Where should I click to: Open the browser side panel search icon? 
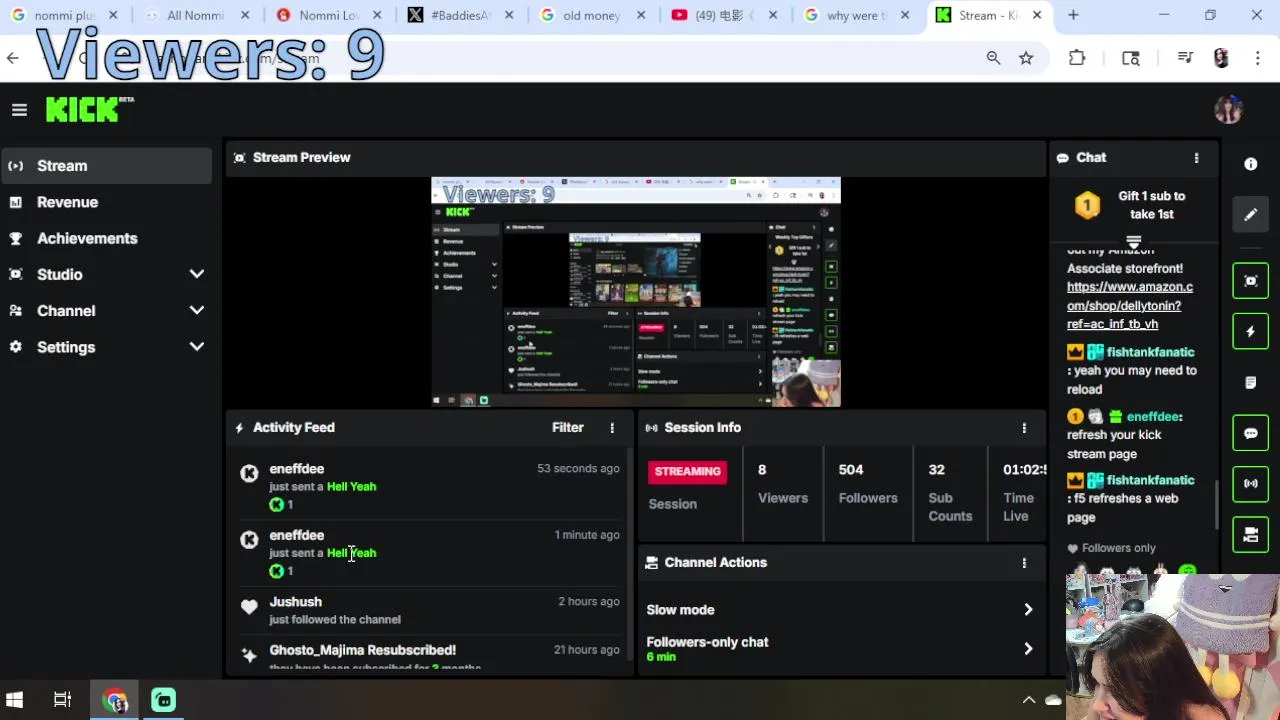(x=1131, y=58)
